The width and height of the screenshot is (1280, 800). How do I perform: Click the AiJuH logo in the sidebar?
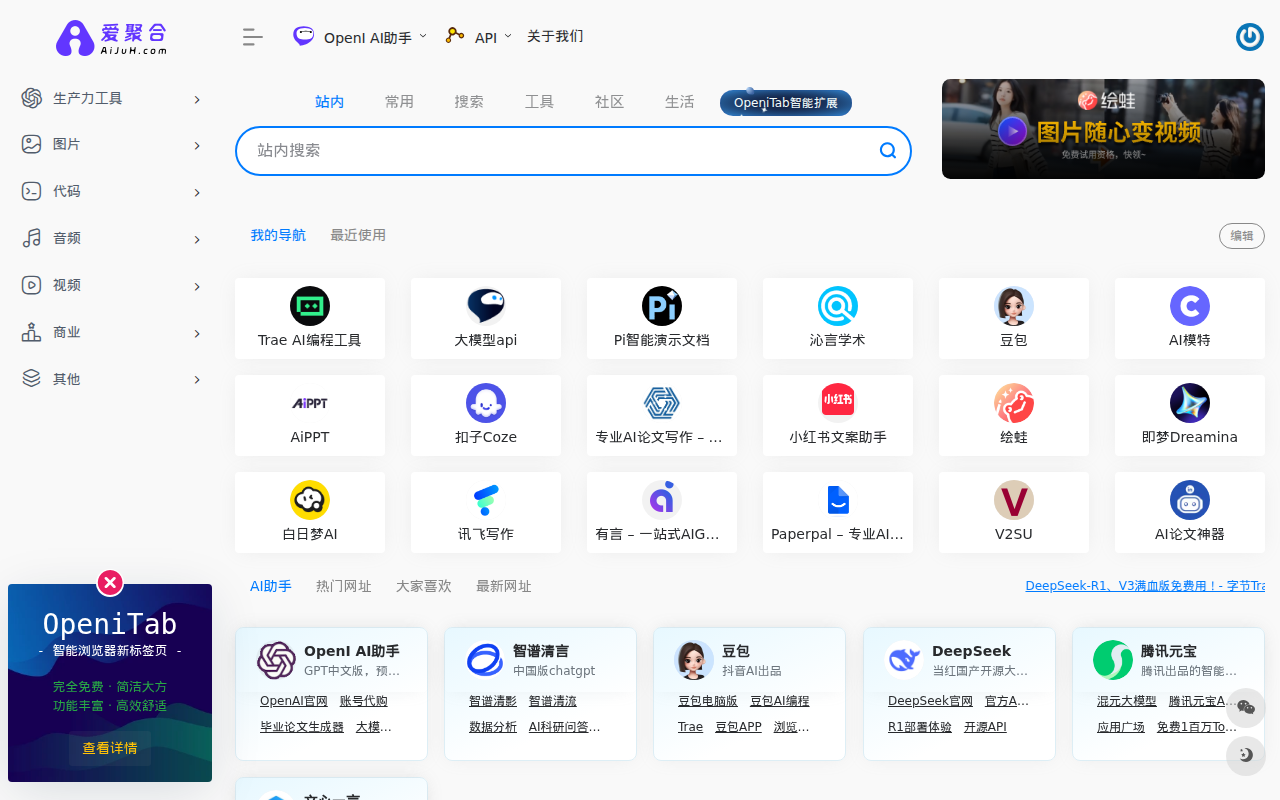(x=111, y=37)
